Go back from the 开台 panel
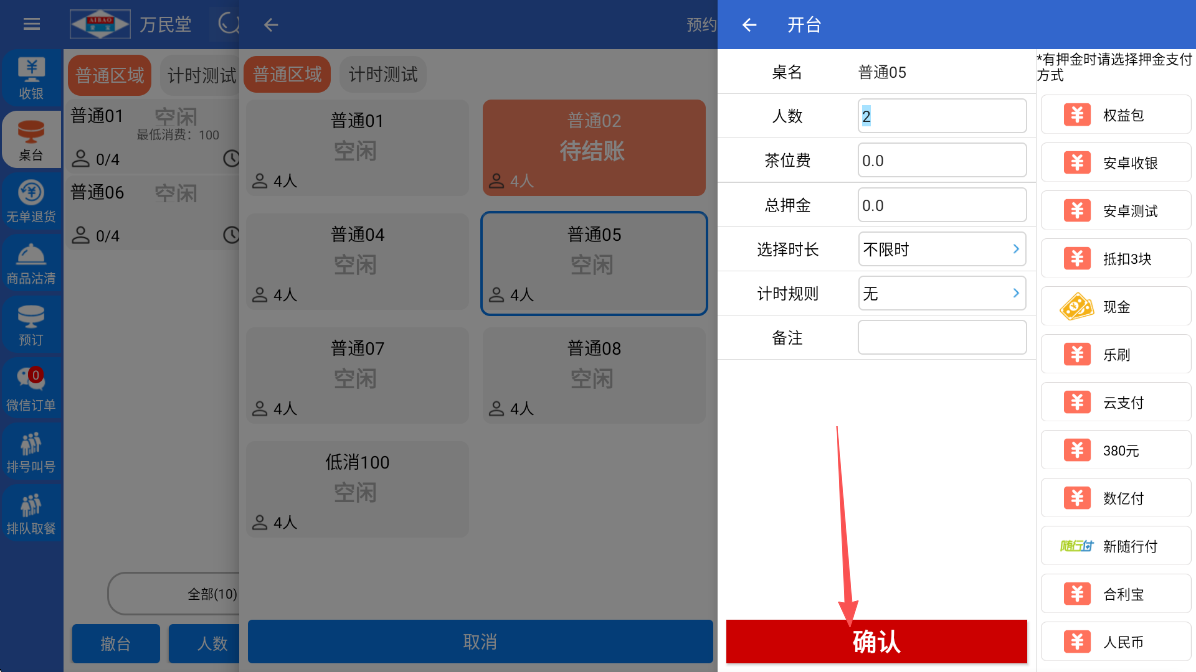The height and width of the screenshot is (672, 1196). [749, 25]
